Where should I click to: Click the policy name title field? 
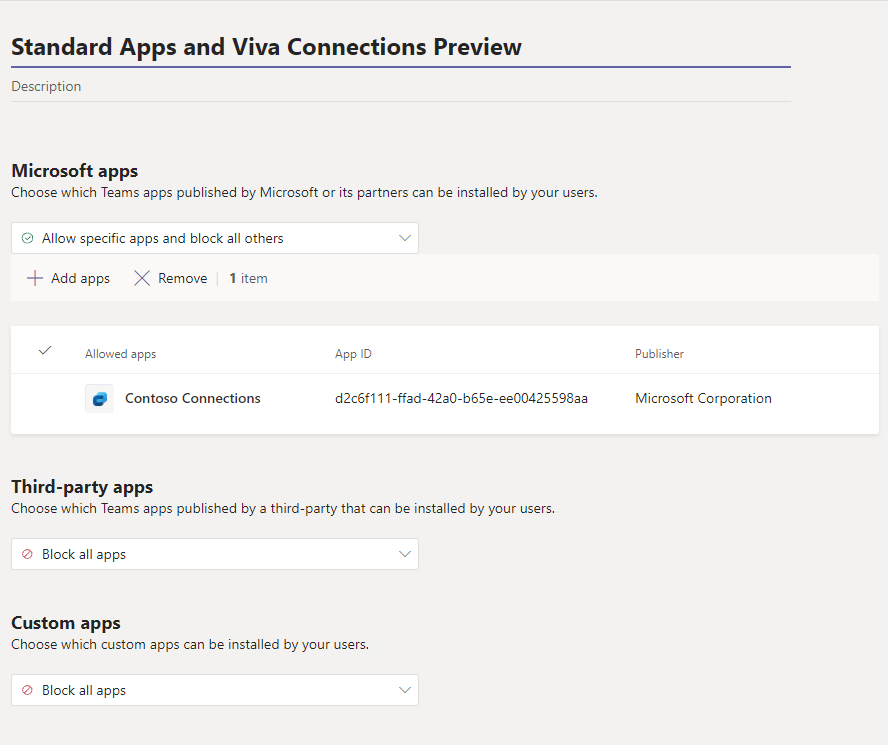[400, 47]
